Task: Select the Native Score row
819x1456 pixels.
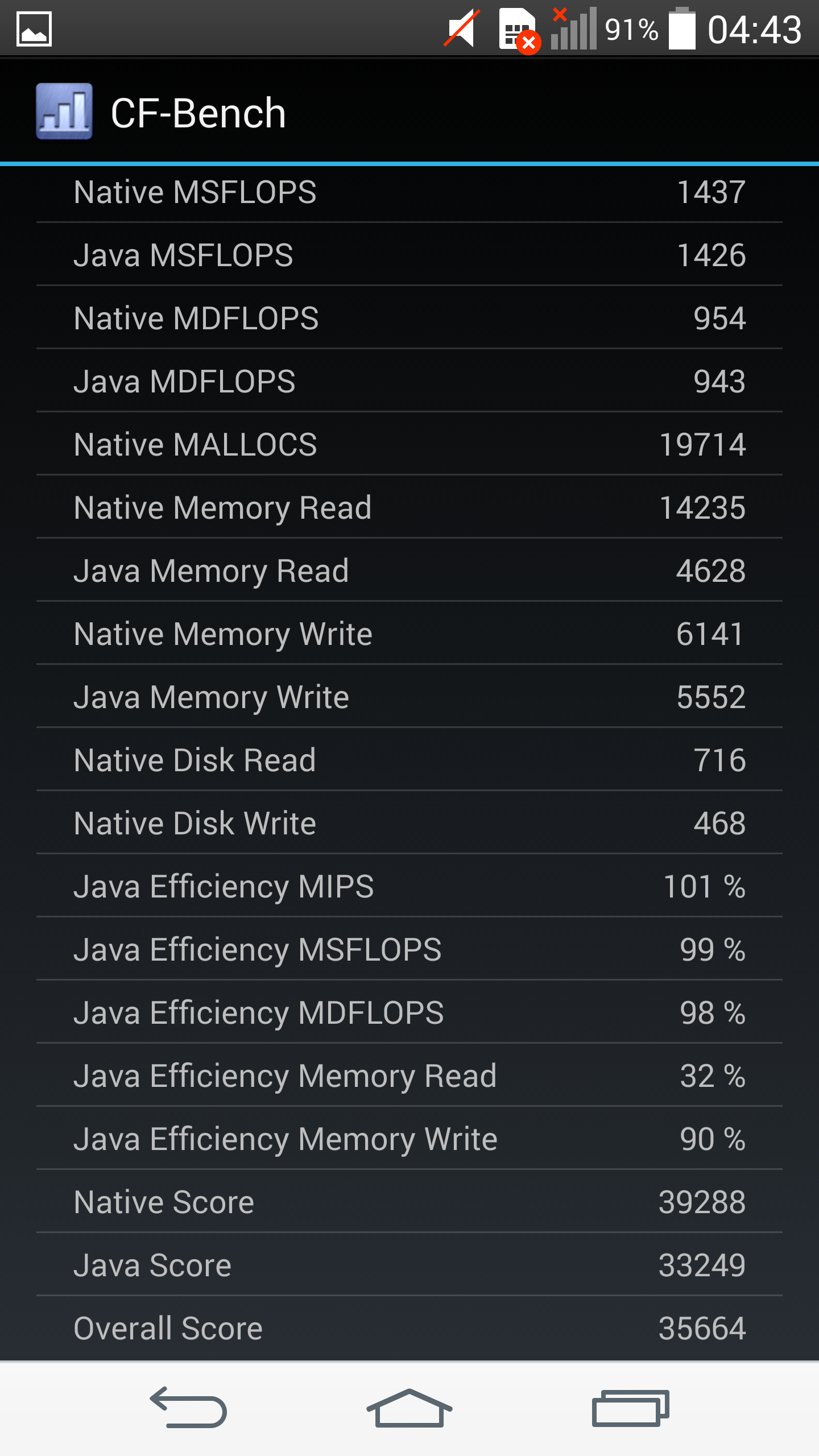Action: [409, 1202]
